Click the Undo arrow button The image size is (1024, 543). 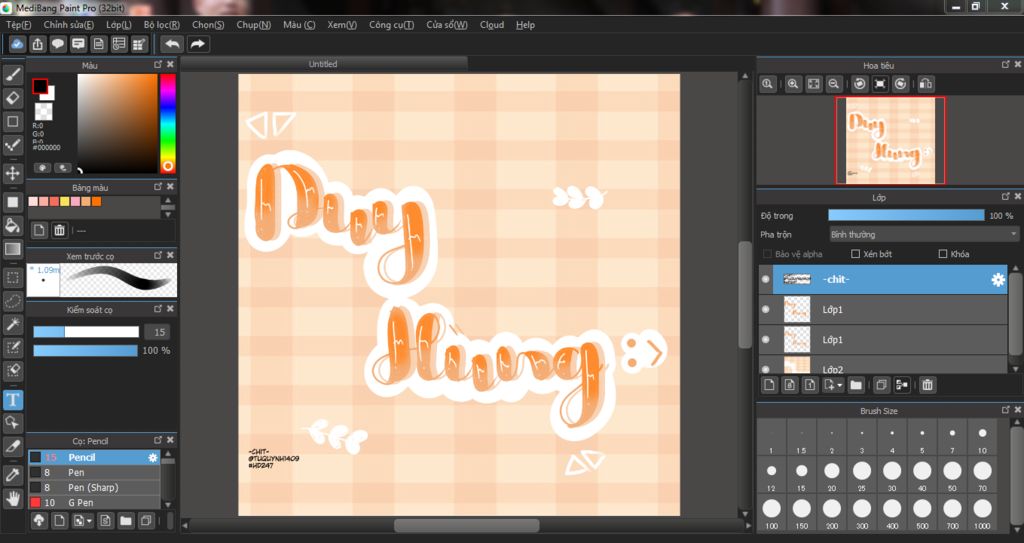click(172, 44)
